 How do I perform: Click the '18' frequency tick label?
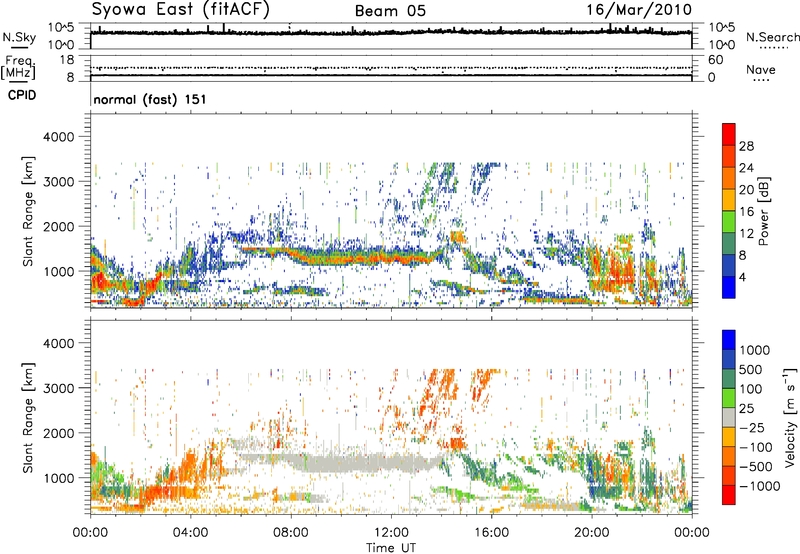click(67, 60)
